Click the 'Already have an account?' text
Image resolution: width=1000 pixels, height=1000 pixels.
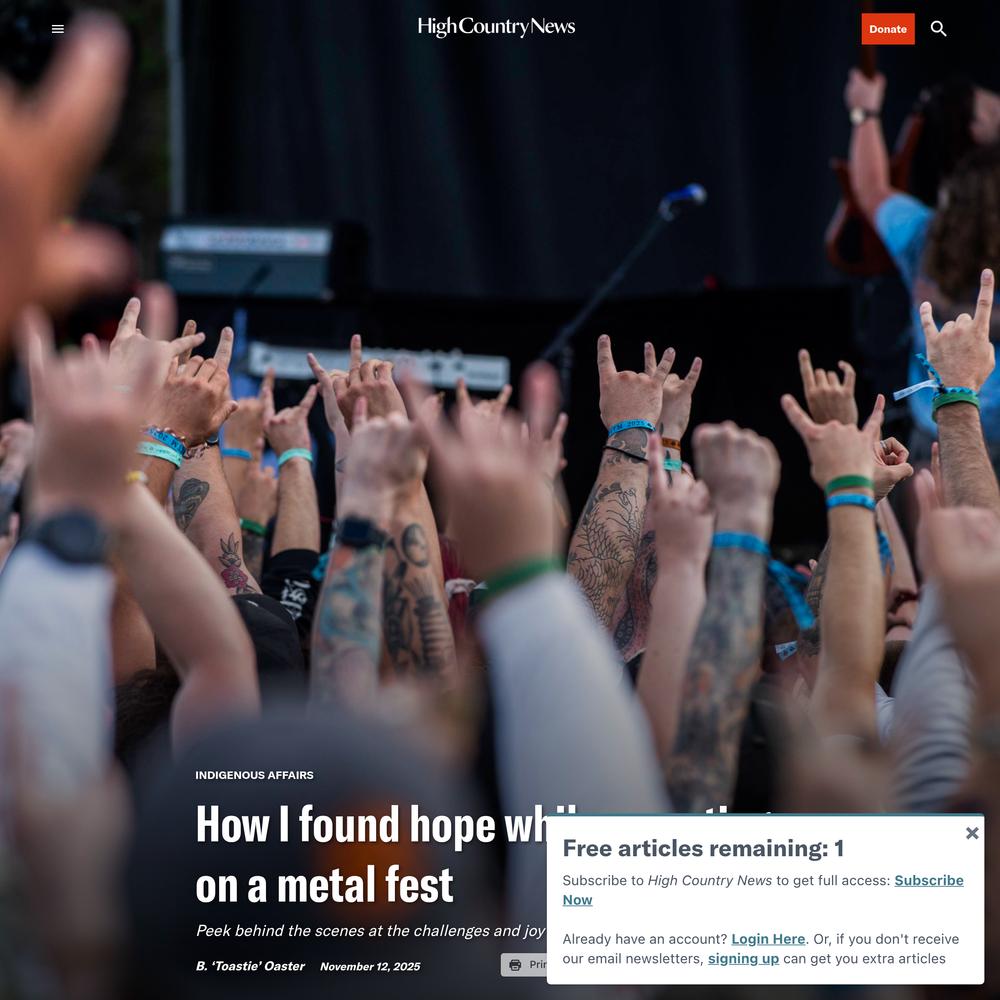[644, 939]
